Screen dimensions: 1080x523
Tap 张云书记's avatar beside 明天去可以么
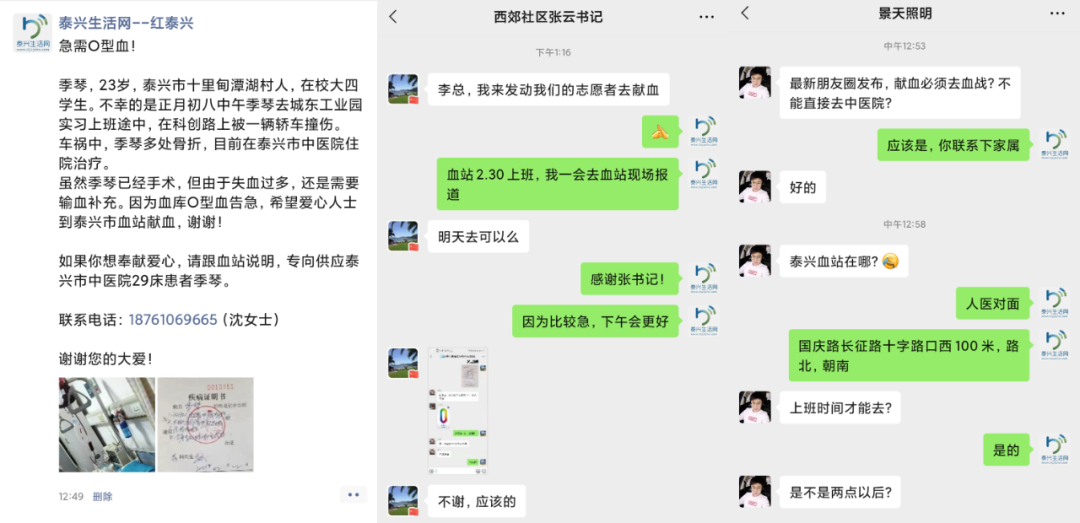click(403, 236)
